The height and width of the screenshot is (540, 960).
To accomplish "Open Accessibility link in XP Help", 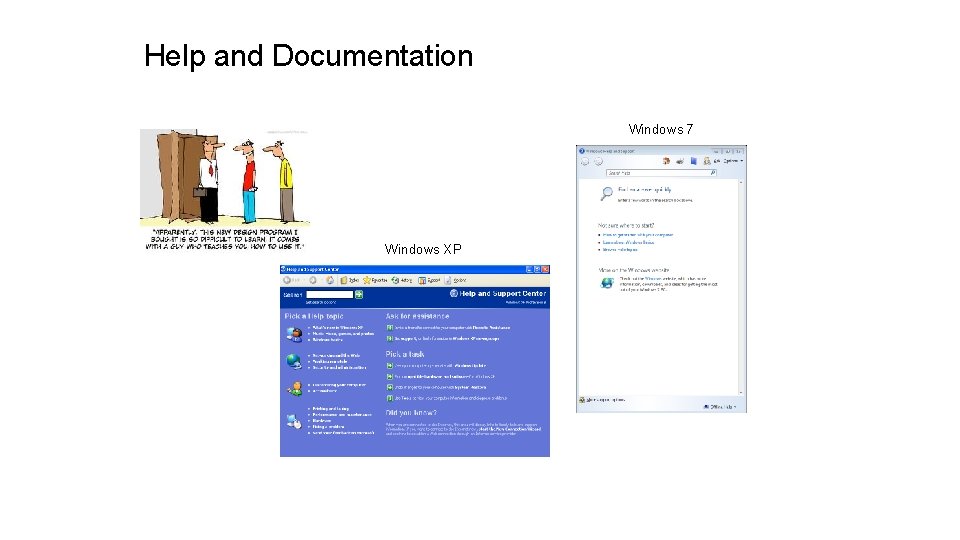I will (324, 391).
